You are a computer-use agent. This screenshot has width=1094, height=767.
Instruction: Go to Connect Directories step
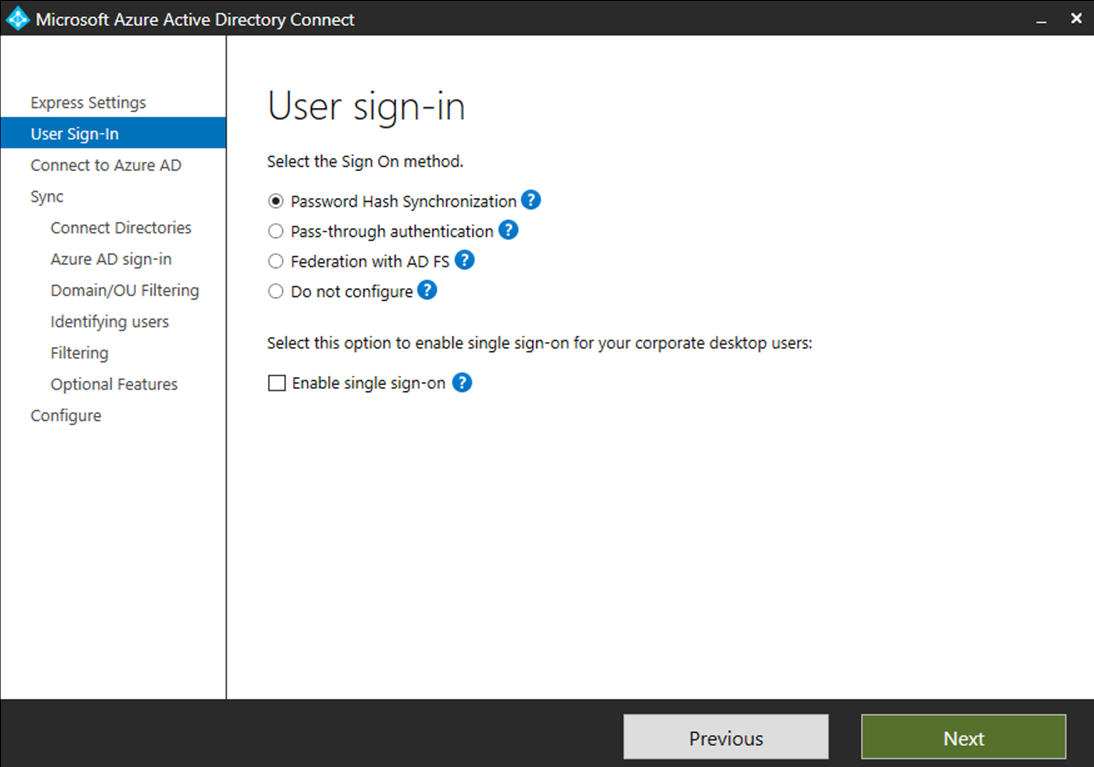click(x=120, y=227)
